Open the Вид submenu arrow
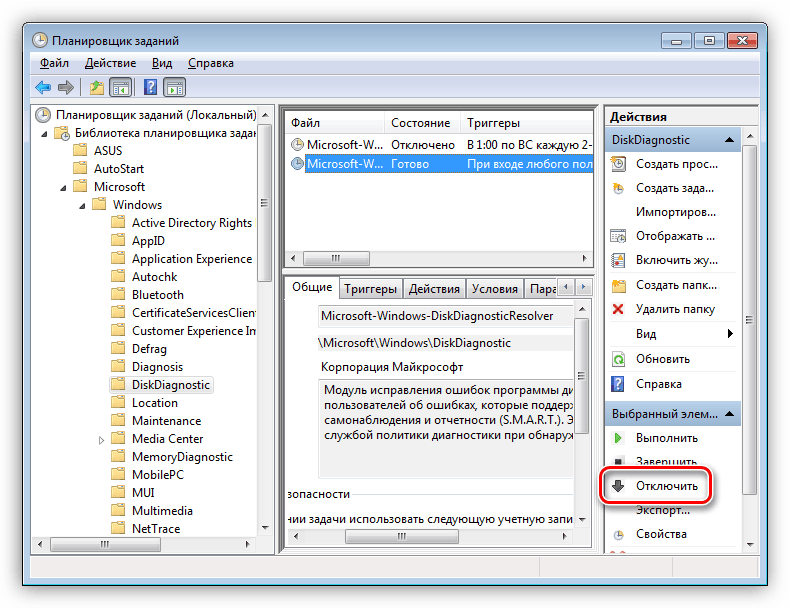This screenshot has height=608, width=790. tap(730, 333)
